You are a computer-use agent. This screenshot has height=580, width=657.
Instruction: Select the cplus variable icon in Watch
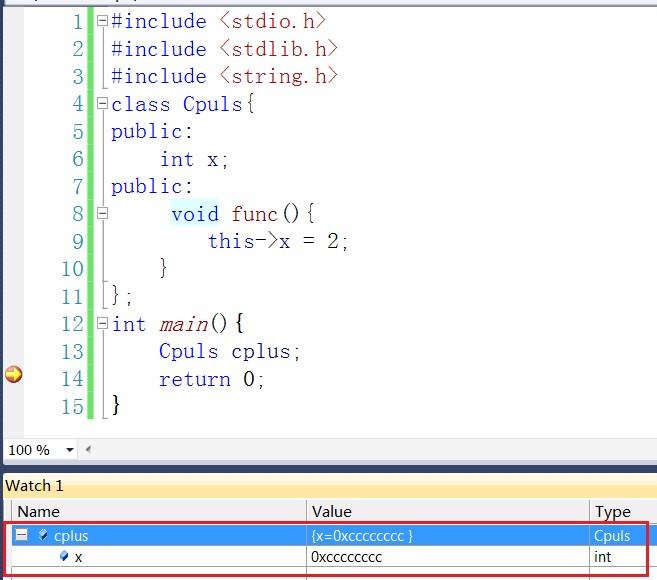[x=43, y=534]
